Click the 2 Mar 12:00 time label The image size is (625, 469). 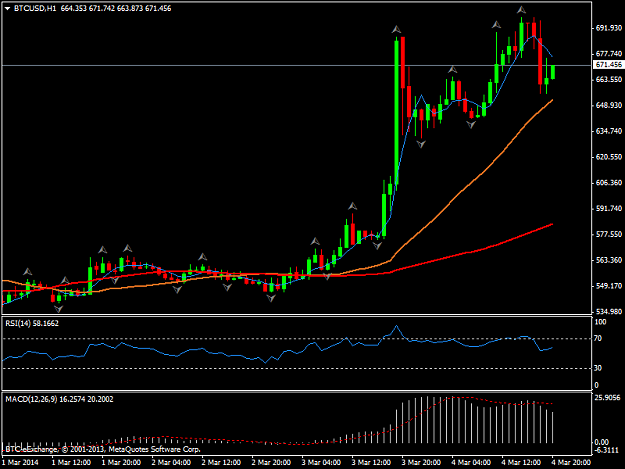221,462
